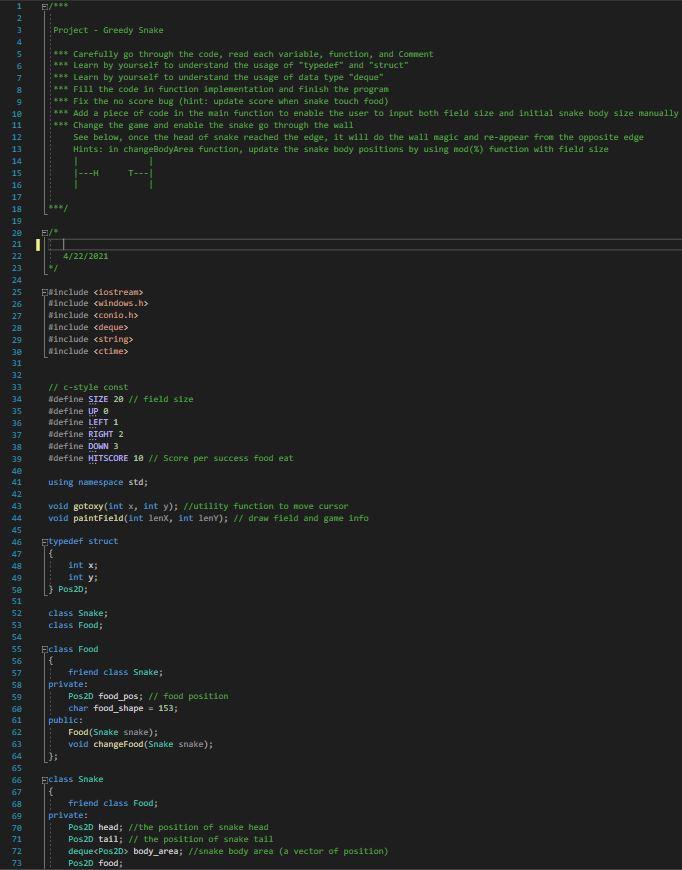Click the "public:" label on line 61
The height and width of the screenshot is (870, 682).
pyautogui.click(x=65, y=720)
